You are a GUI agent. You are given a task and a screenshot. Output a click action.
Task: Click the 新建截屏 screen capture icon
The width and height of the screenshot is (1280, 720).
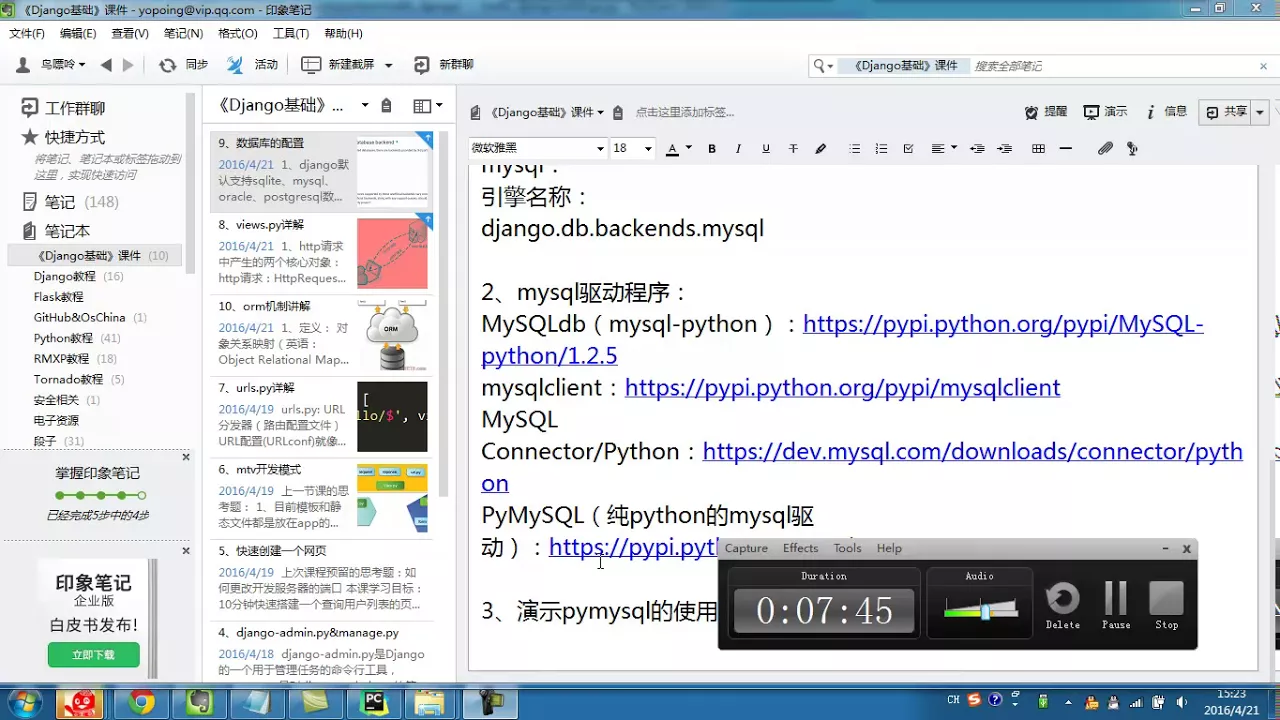pyautogui.click(x=311, y=65)
